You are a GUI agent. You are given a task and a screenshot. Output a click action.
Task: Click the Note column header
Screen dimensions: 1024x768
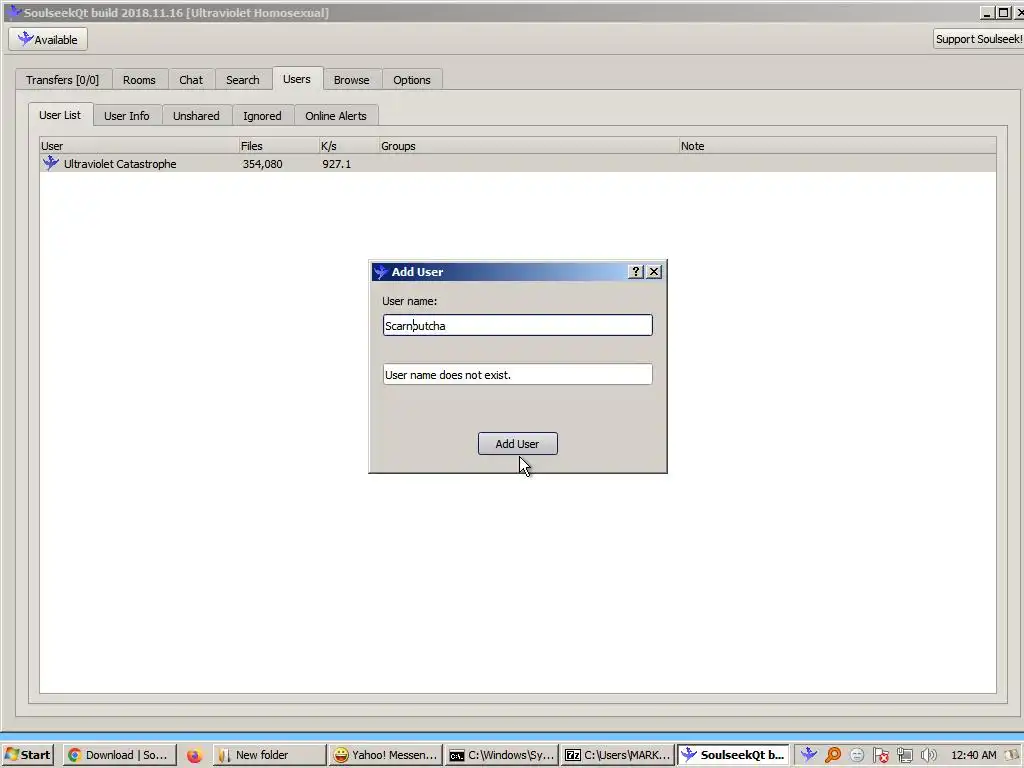(x=838, y=146)
